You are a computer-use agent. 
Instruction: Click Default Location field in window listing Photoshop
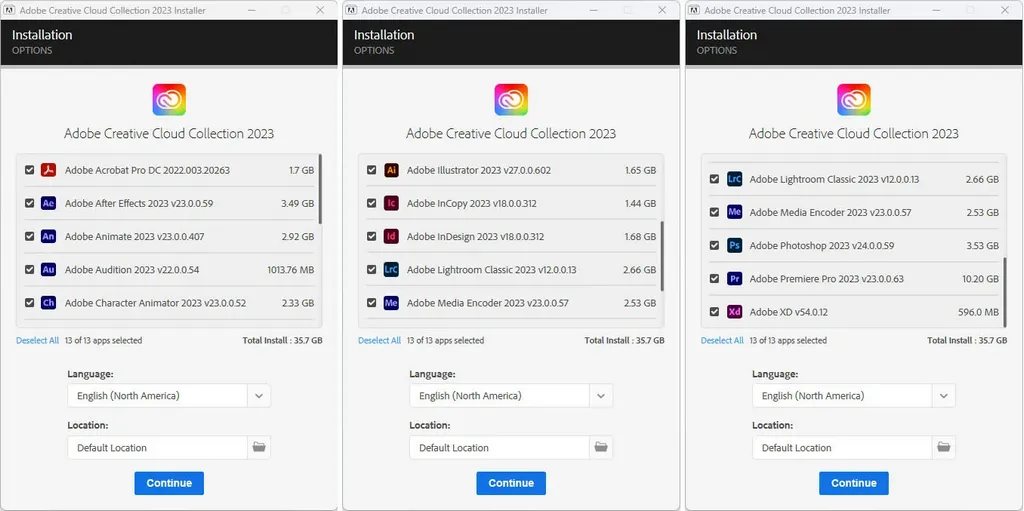(x=842, y=448)
